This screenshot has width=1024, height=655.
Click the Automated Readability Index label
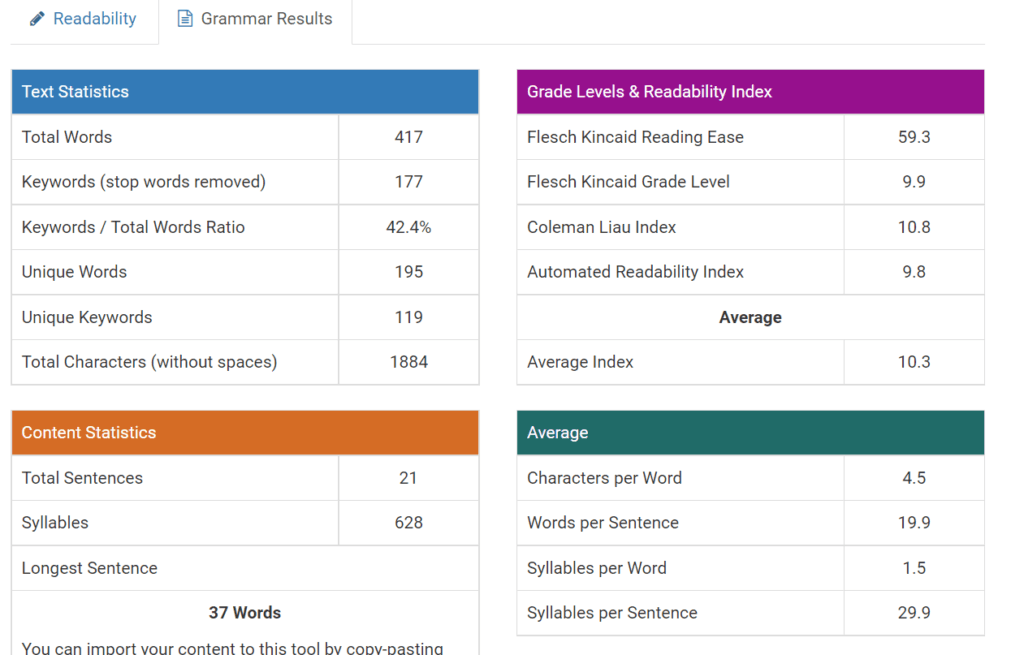(635, 272)
